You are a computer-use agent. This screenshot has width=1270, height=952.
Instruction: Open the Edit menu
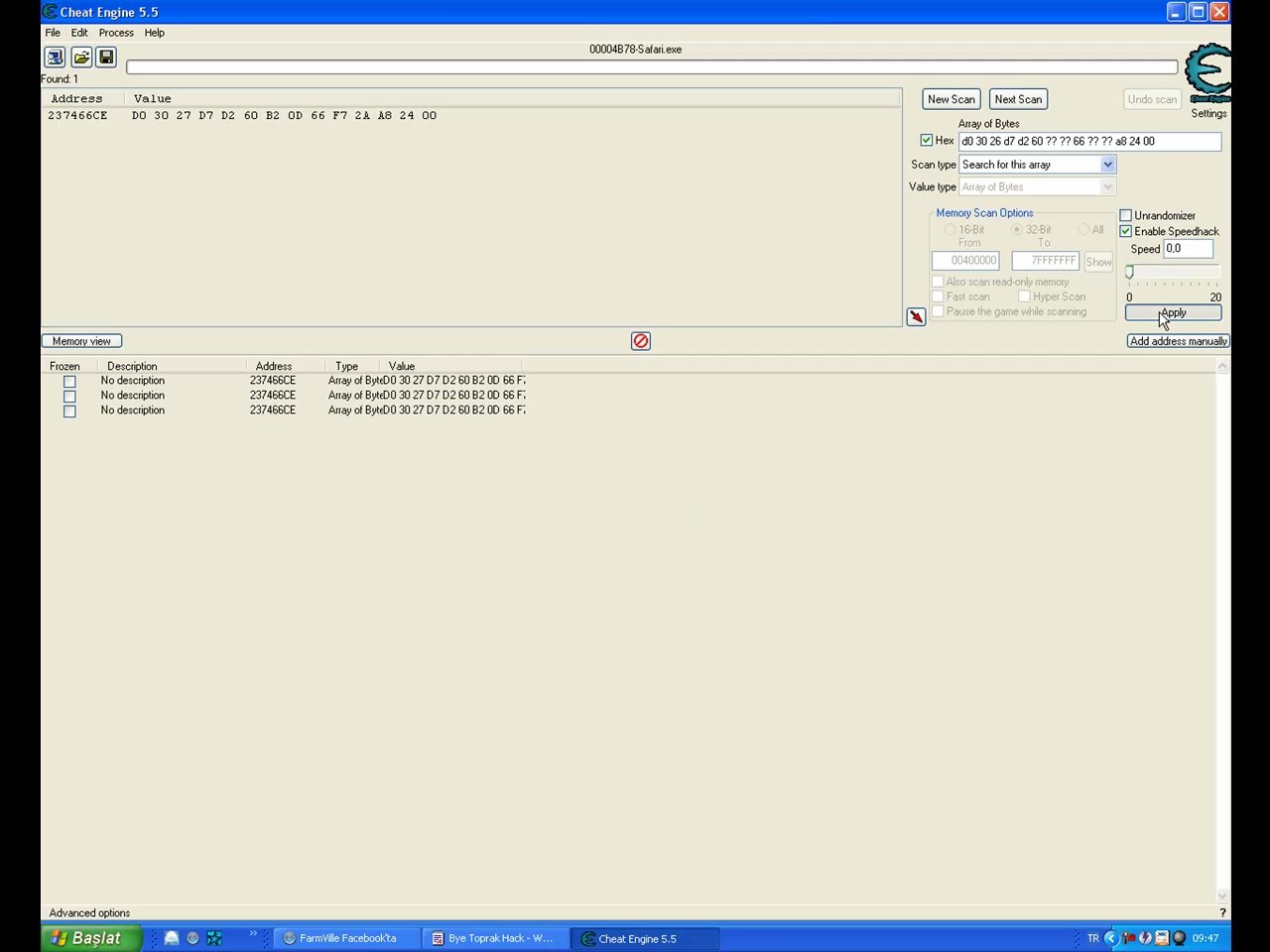coord(79,33)
